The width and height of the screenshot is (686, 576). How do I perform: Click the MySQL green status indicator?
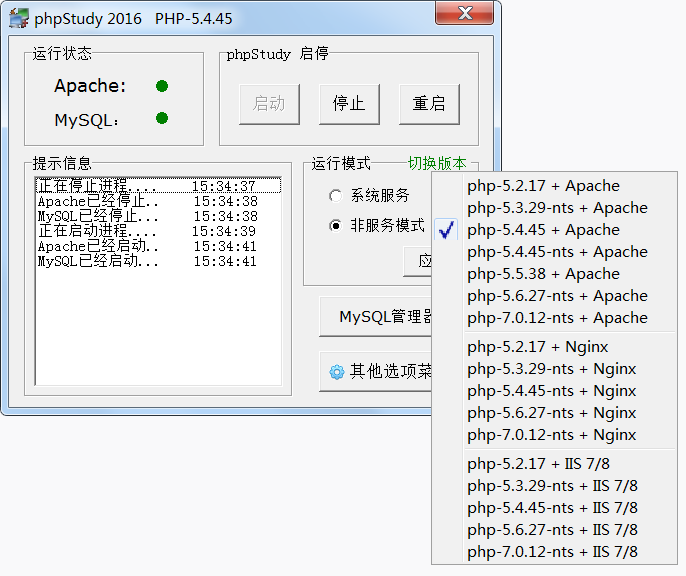coord(162,118)
